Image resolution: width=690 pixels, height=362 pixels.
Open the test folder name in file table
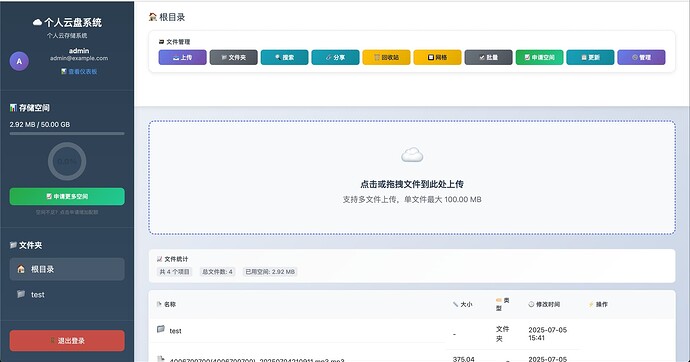click(175, 331)
